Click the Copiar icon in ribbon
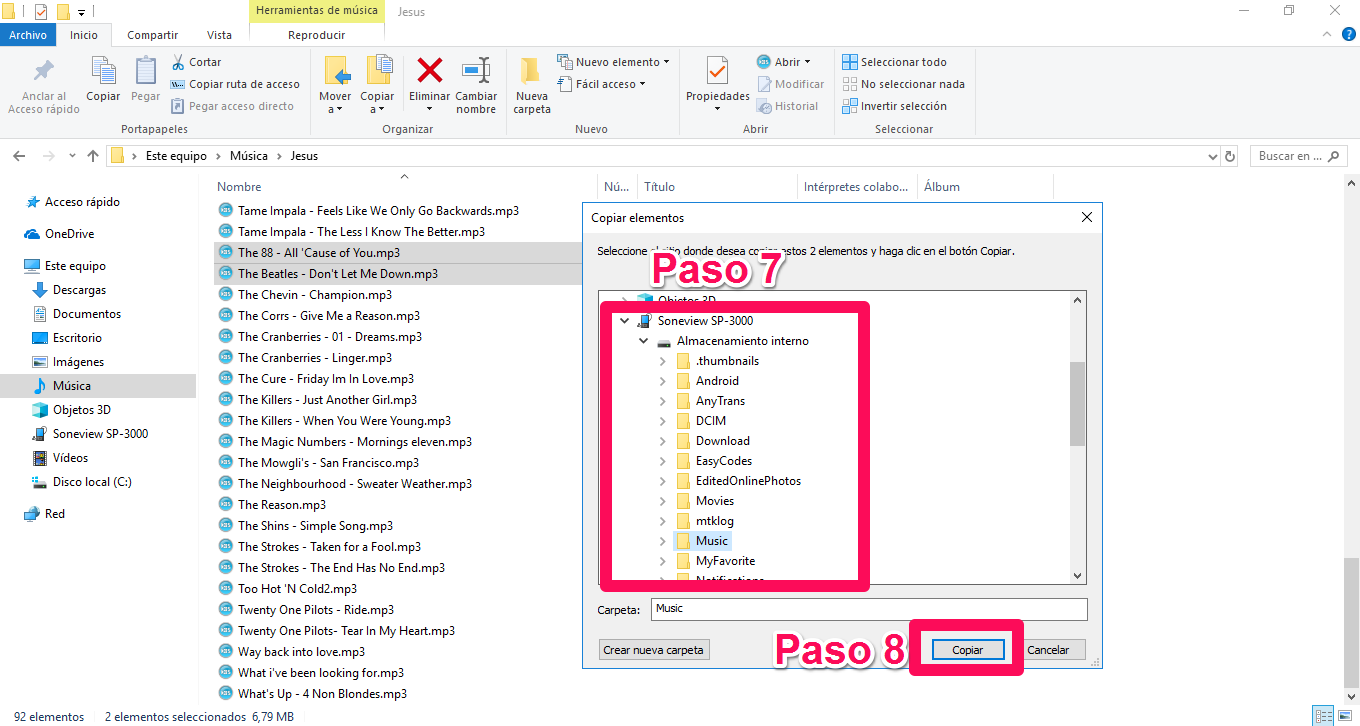 pos(103,70)
